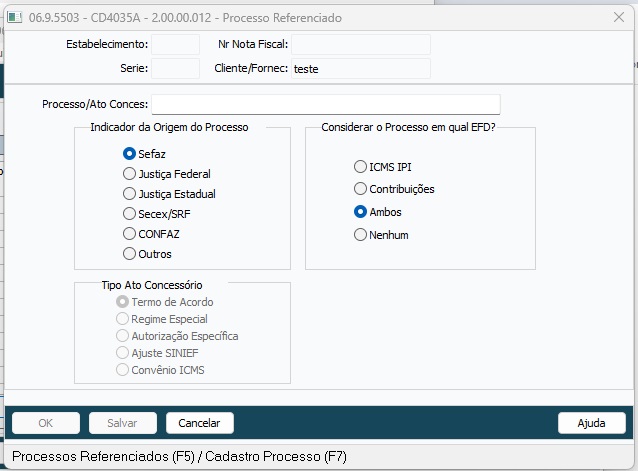
Task: Close the Processo Referenciado dialog
Action: (619, 17)
